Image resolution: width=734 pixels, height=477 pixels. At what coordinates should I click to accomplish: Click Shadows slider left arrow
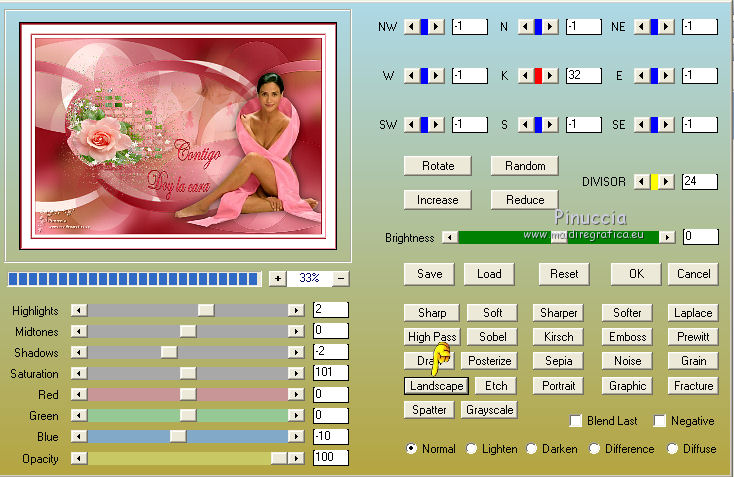79,352
